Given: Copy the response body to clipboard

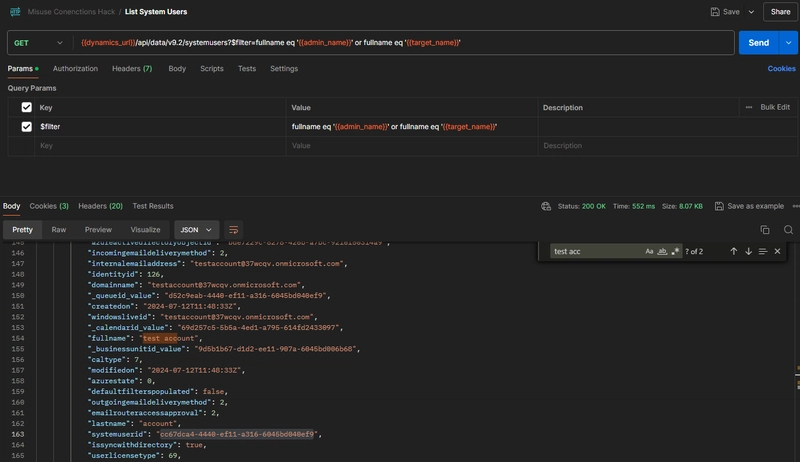Looking at the screenshot, I should point(765,229).
